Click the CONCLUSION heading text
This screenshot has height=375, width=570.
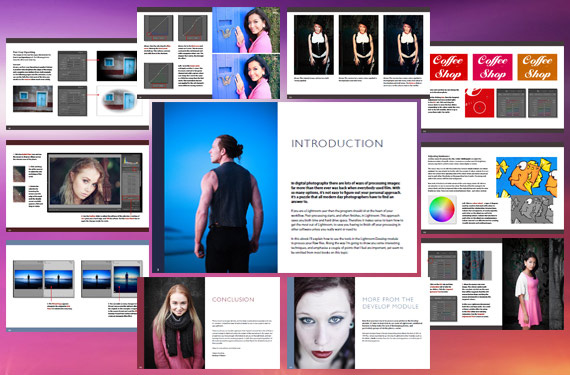233,300
